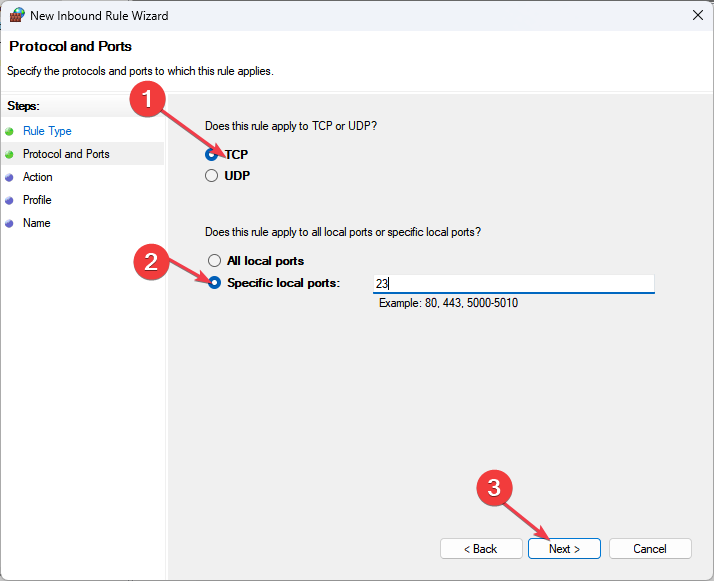Click the 'Example: 80, 443, 5000-5010' hint text

[x=448, y=303]
